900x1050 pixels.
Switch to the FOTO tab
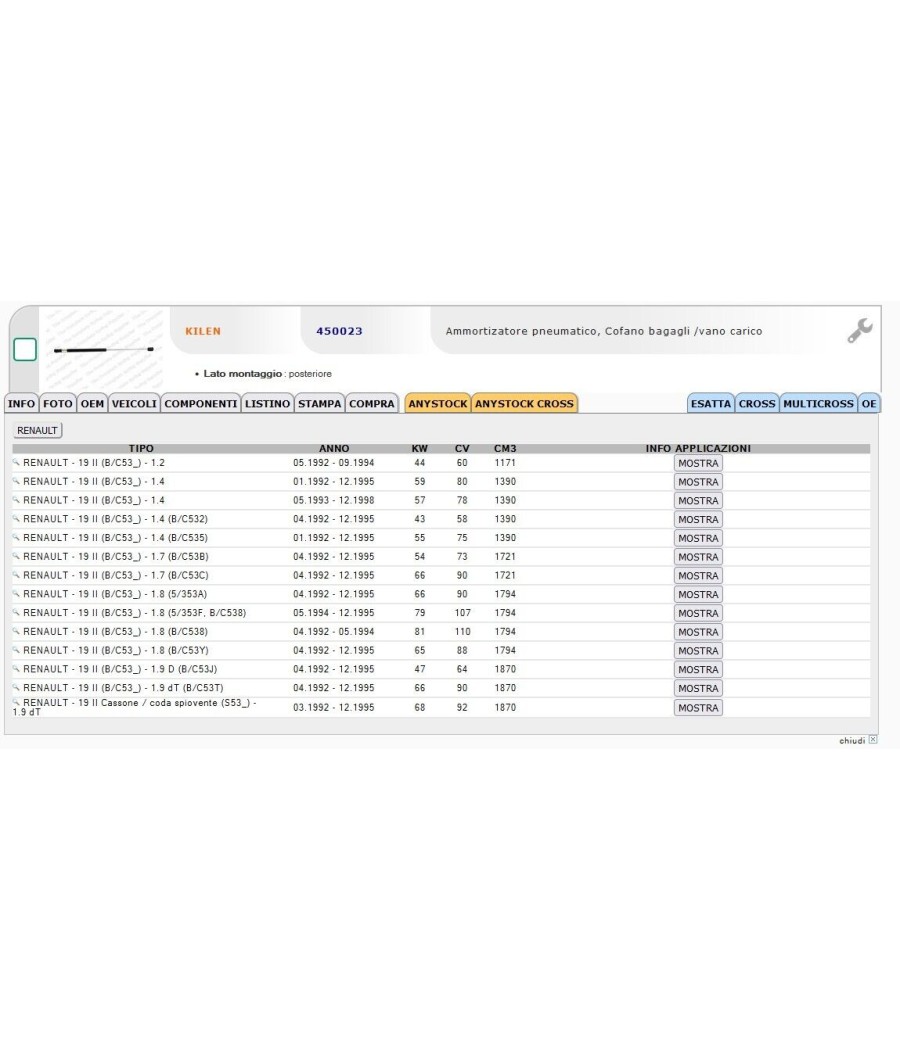pyautogui.click(x=58, y=403)
